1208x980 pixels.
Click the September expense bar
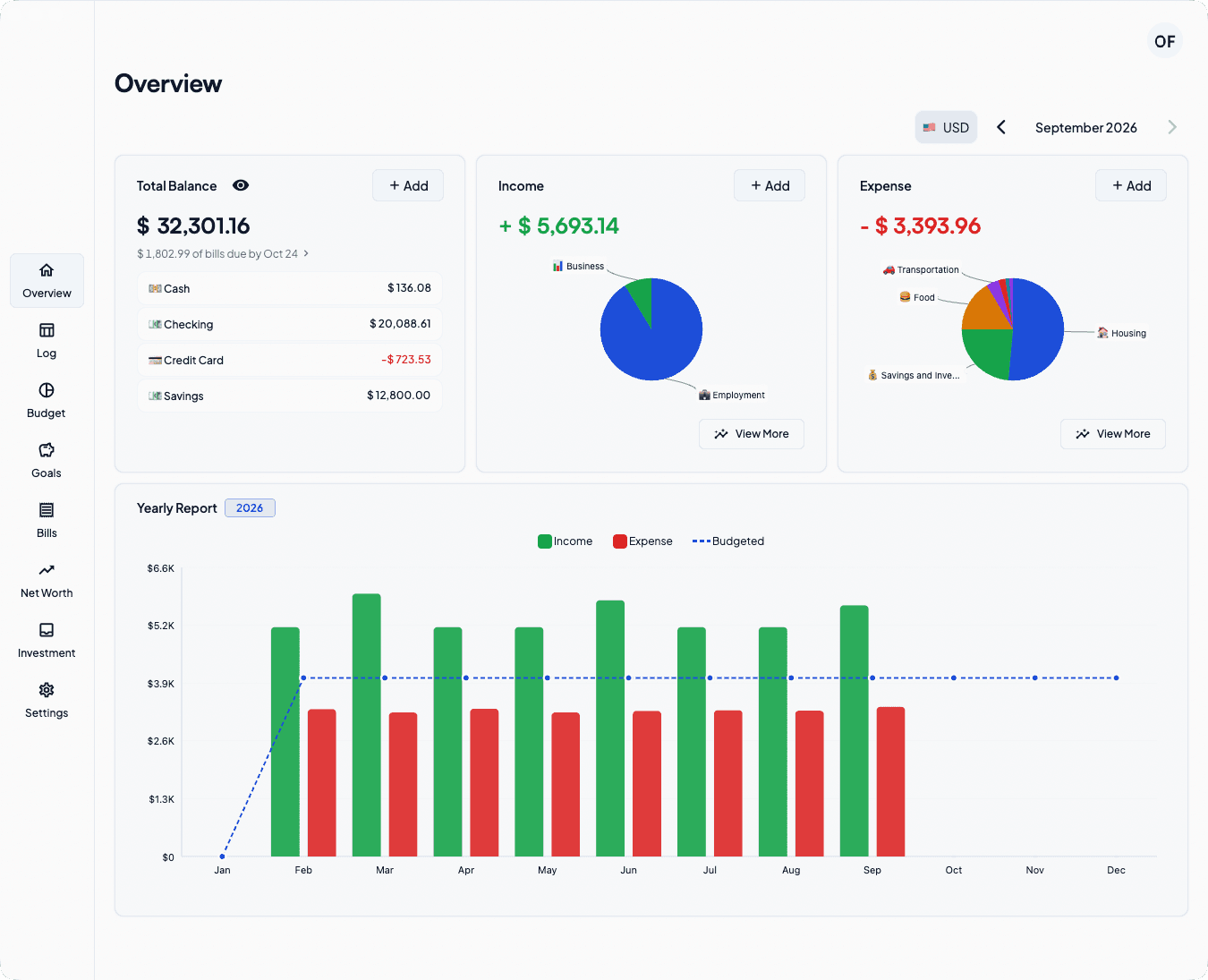891,781
